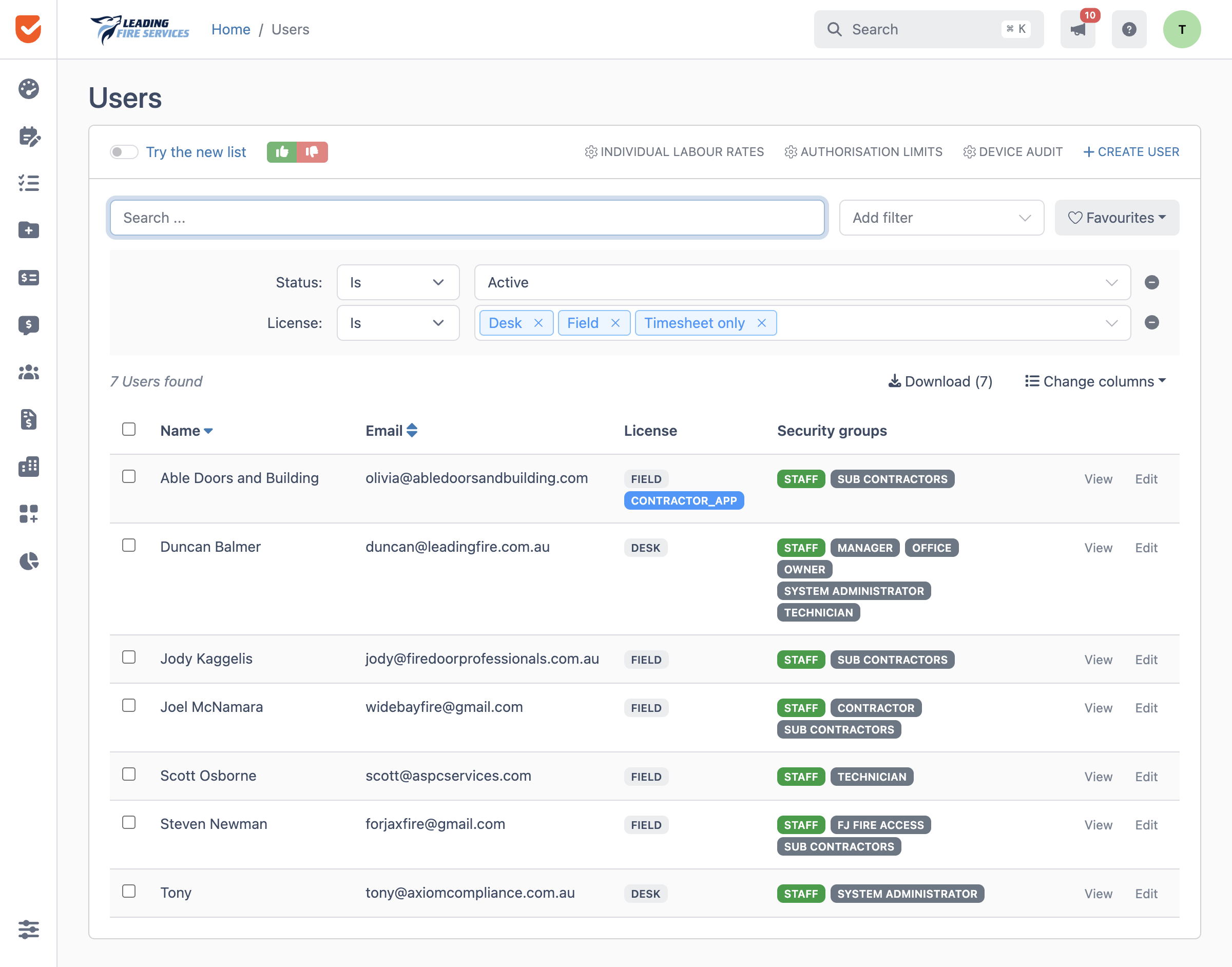Image resolution: width=1232 pixels, height=967 pixels.
Task: Click the users Search input field
Action: click(x=467, y=218)
